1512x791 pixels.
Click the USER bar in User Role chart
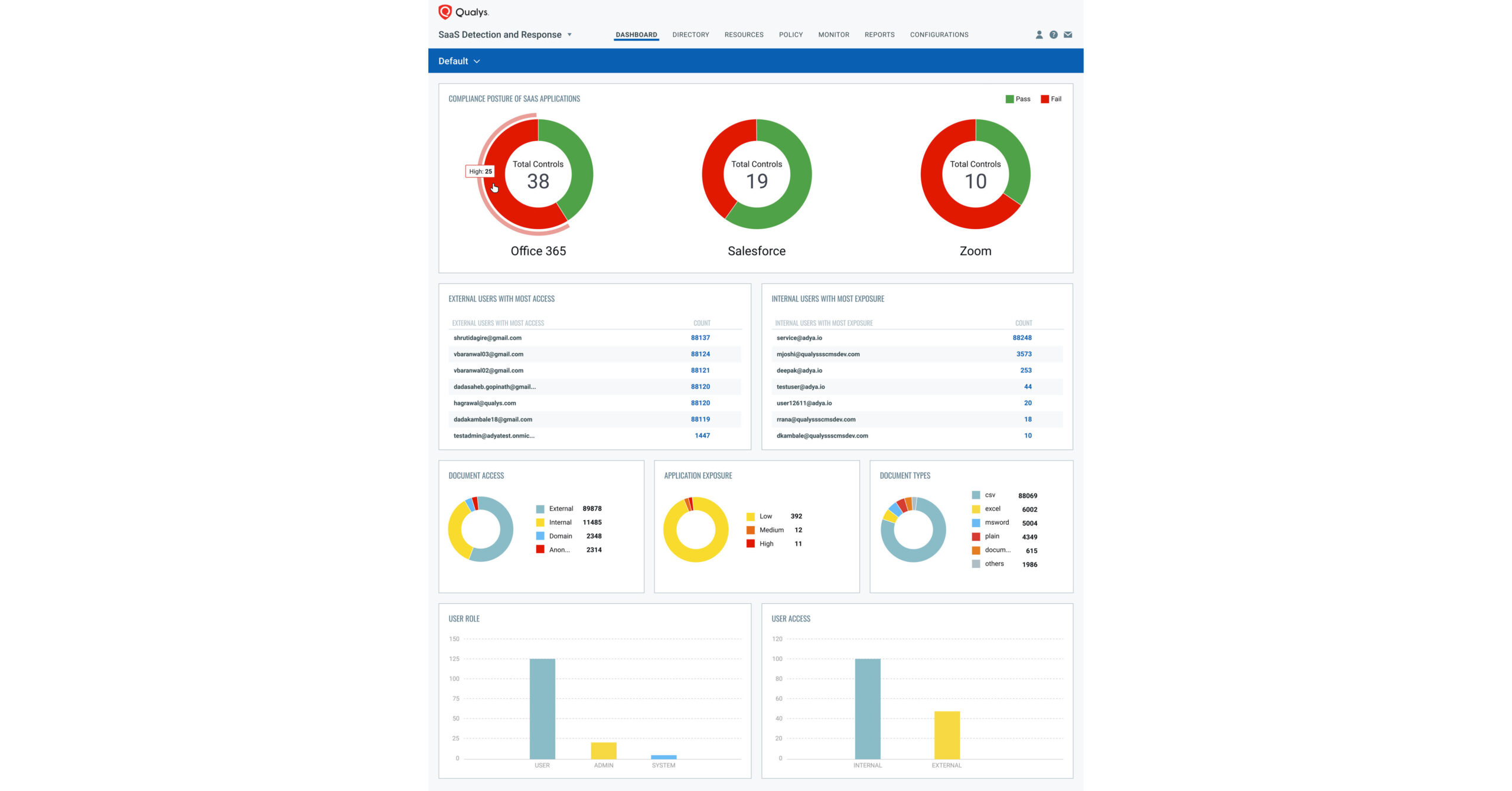pyautogui.click(x=542, y=709)
